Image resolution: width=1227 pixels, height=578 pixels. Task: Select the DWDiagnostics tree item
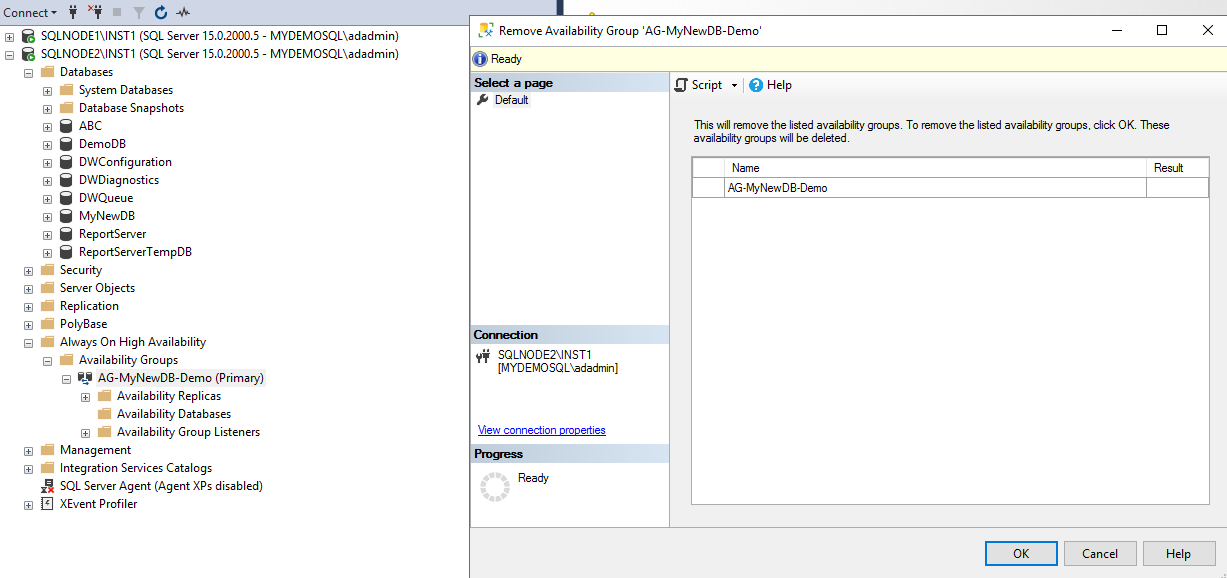click(x=119, y=180)
